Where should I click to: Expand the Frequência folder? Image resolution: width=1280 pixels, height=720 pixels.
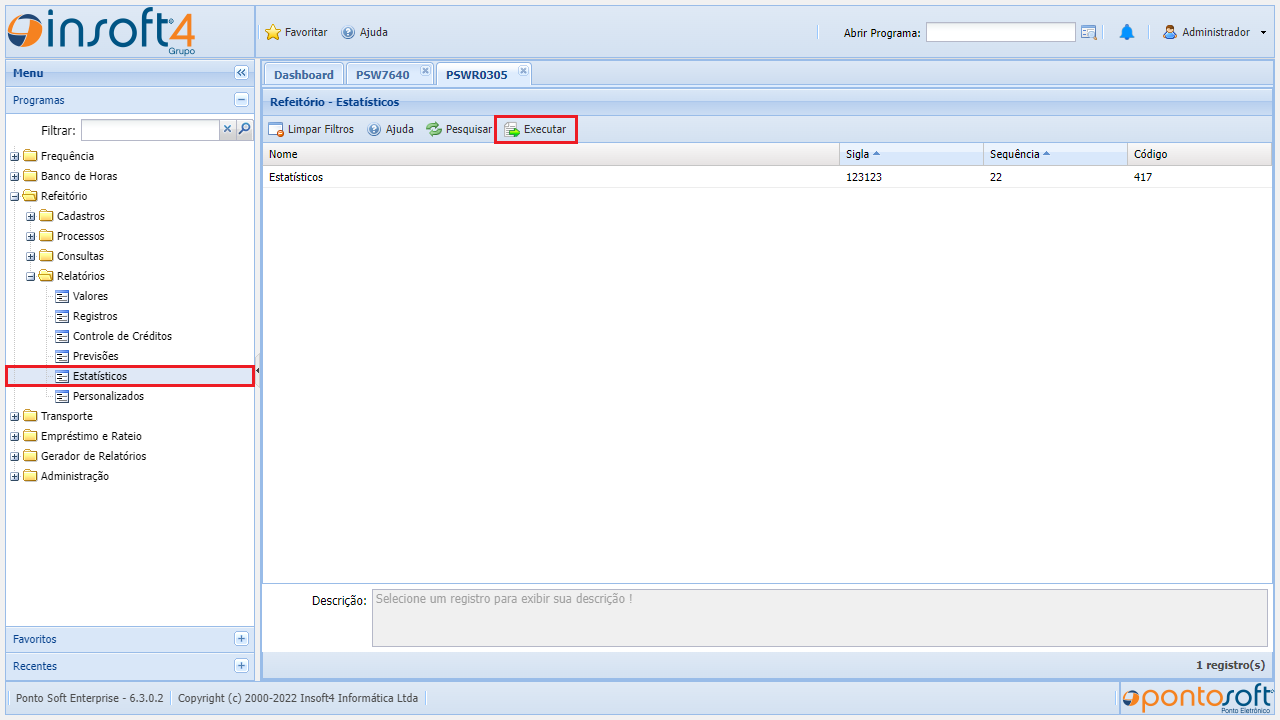click(x=15, y=156)
